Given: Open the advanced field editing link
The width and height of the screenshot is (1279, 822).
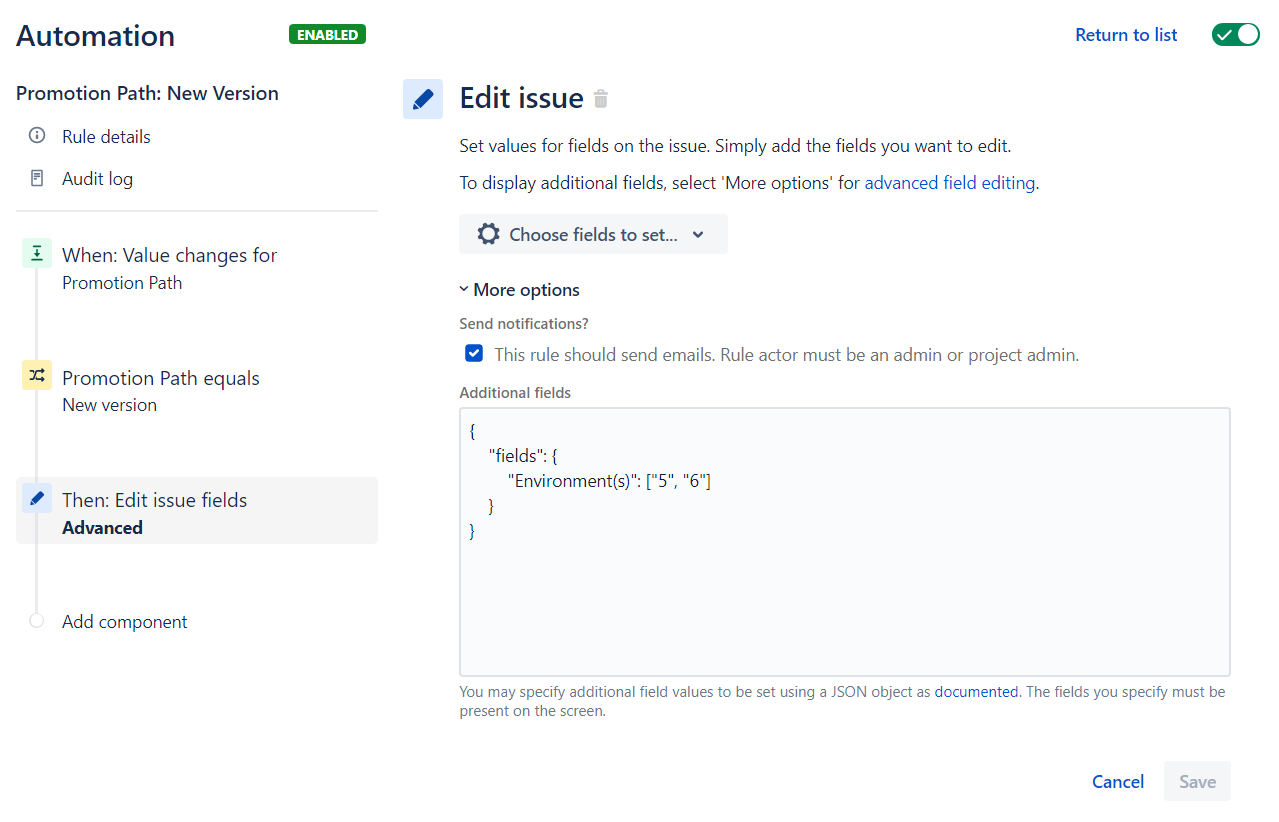Looking at the screenshot, I should [x=949, y=183].
